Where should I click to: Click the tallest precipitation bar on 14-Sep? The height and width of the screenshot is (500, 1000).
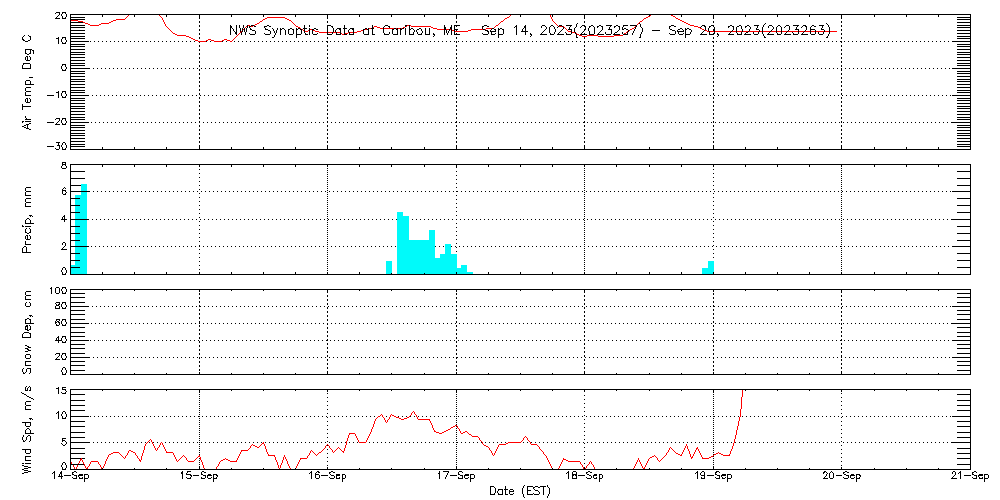click(x=84, y=230)
